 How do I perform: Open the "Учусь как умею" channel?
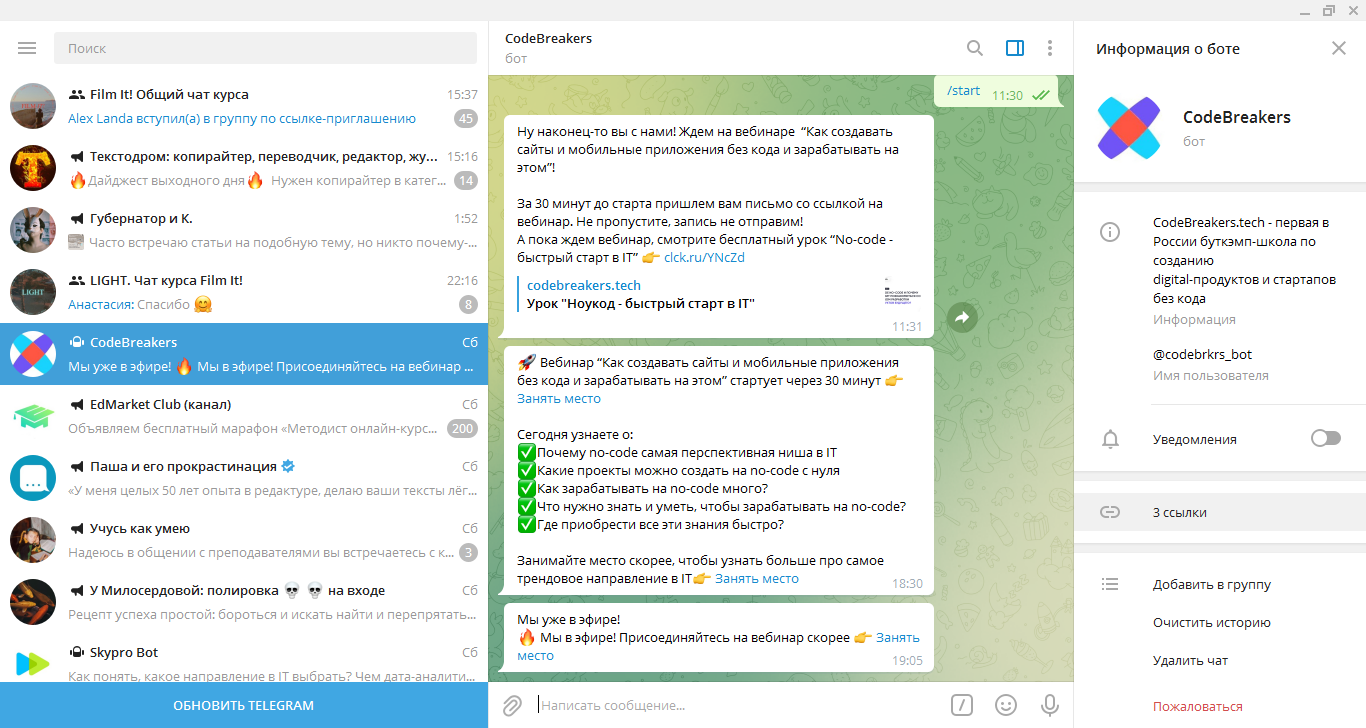(244, 540)
